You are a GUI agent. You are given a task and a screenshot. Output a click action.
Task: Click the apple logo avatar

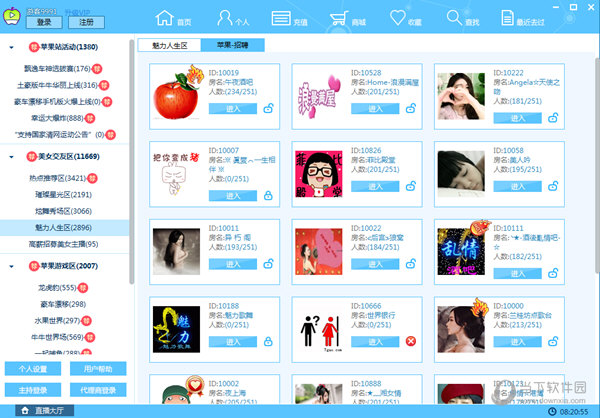(x=11, y=16)
